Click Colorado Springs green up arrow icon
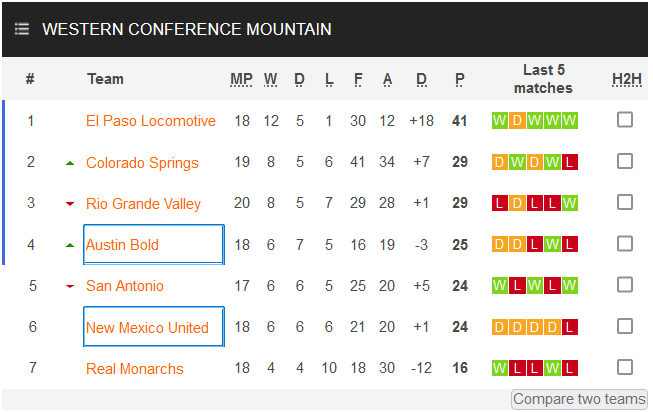653x412 pixels. click(x=70, y=163)
